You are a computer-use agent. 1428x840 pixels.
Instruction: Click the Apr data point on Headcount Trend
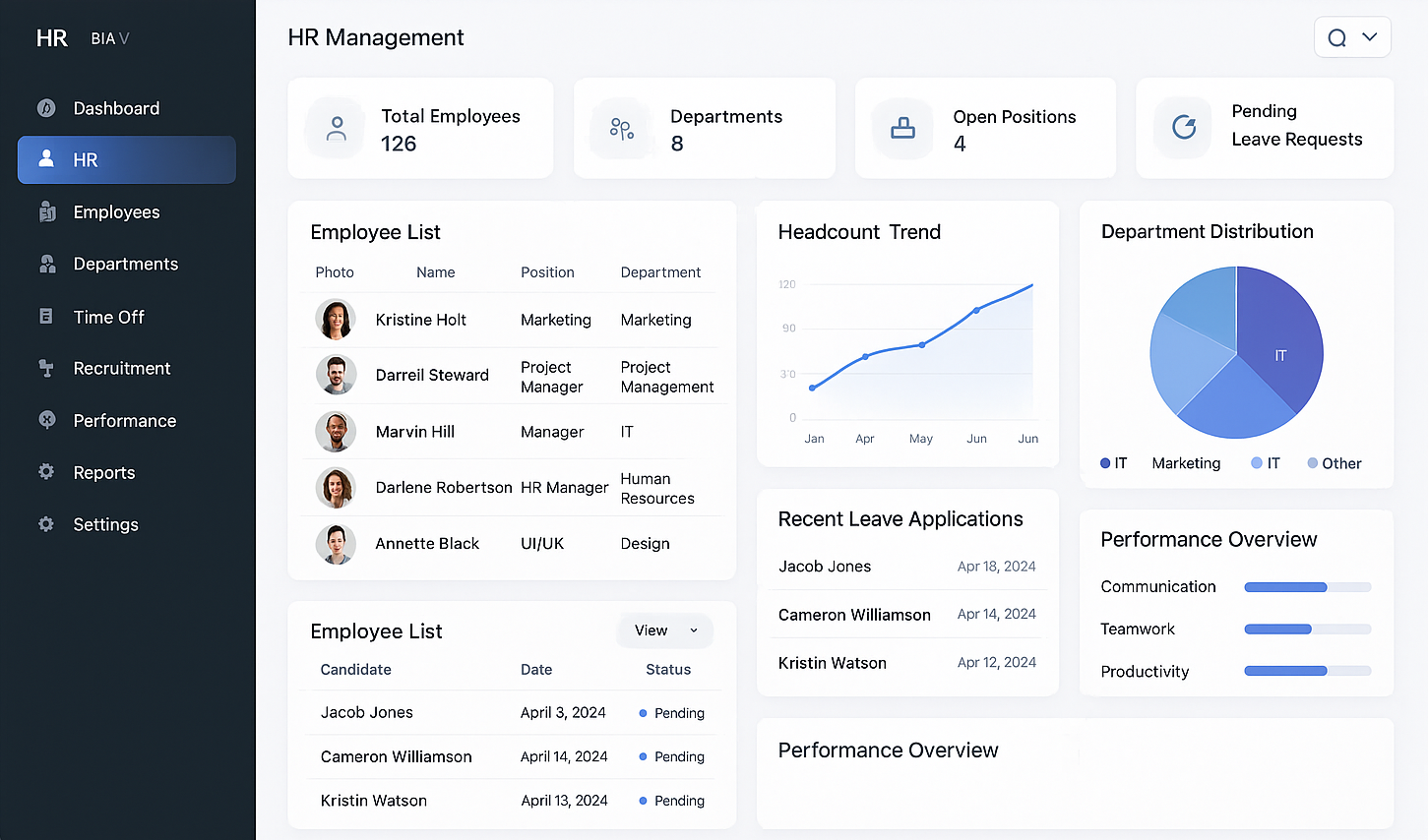point(865,356)
